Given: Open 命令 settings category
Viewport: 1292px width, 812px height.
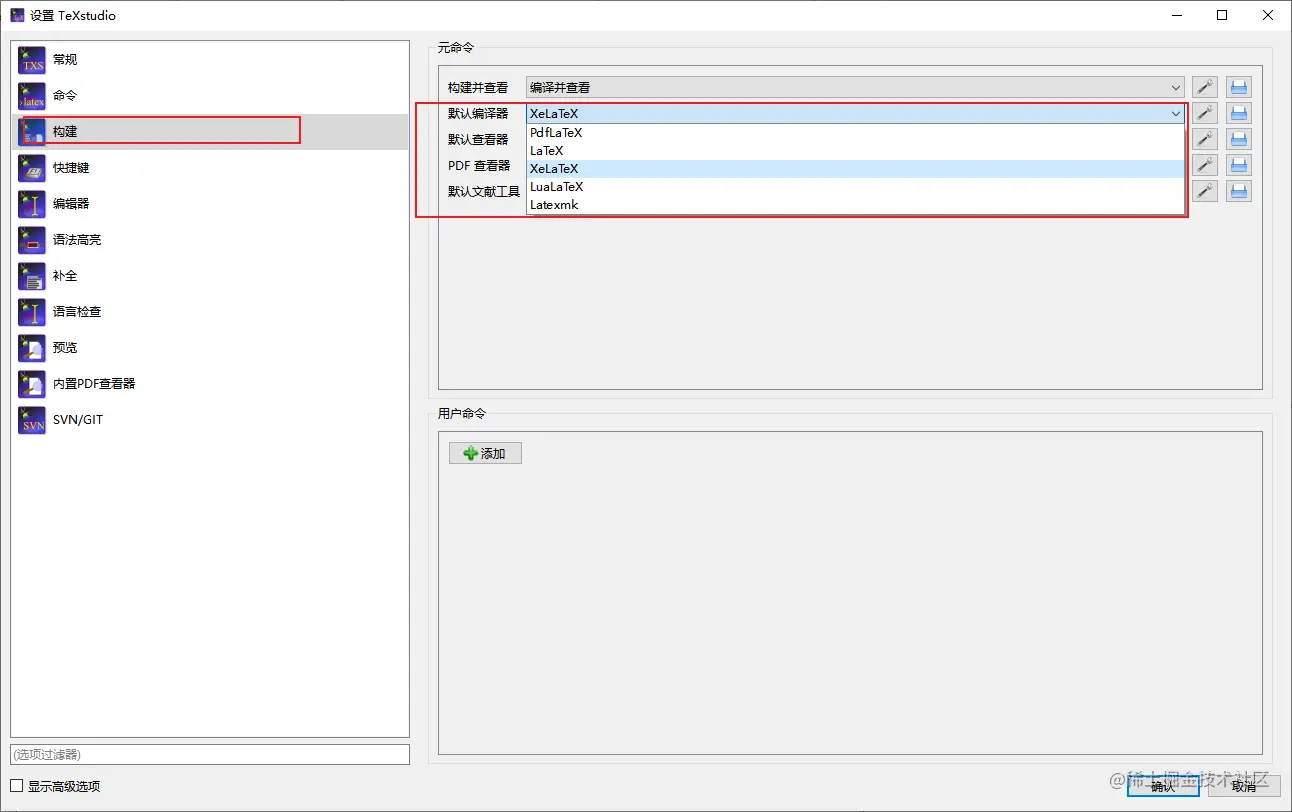Looking at the screenshot, I should [x=210, y=96].
